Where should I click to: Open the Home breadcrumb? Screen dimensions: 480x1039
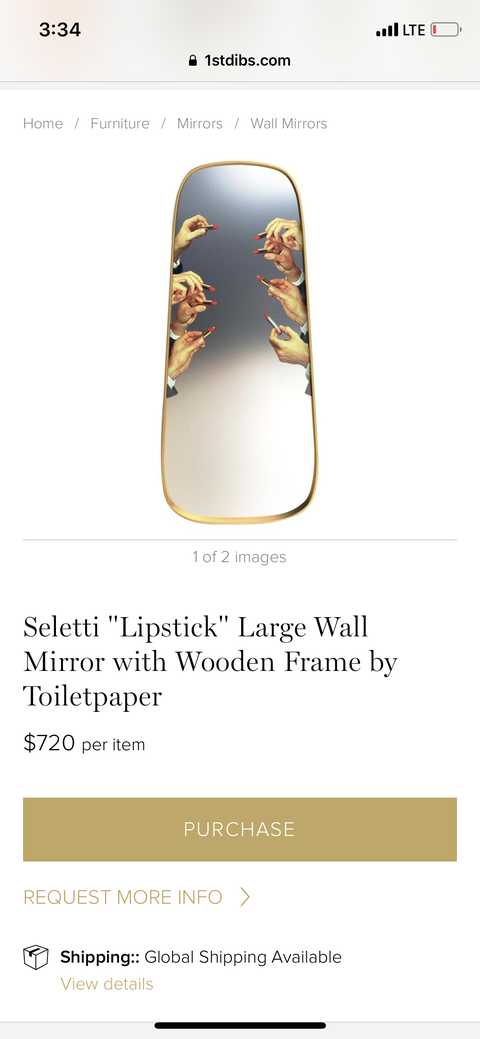(43, 123)
